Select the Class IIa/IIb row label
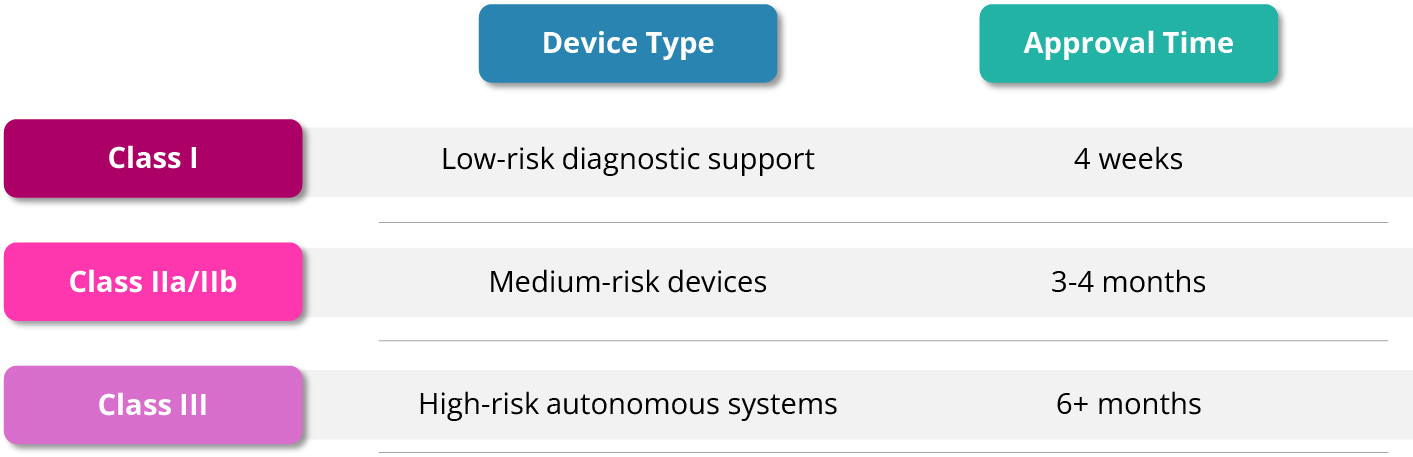Viewport: 1413px width, 457px height. (x=153, y=282)
